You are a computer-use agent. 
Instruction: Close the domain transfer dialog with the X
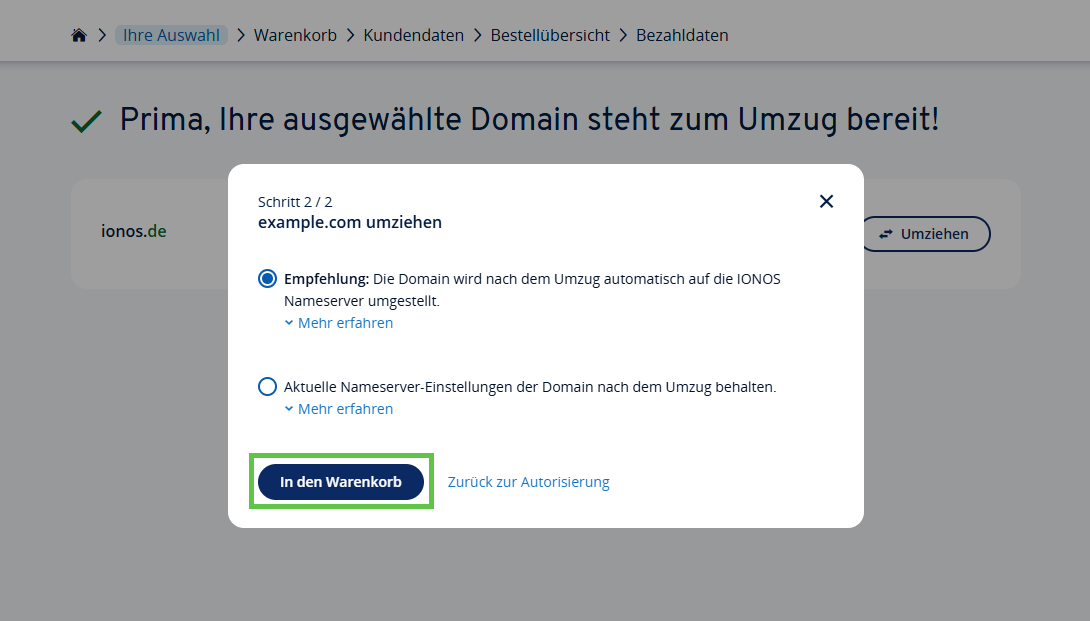[x=826, y=201]
